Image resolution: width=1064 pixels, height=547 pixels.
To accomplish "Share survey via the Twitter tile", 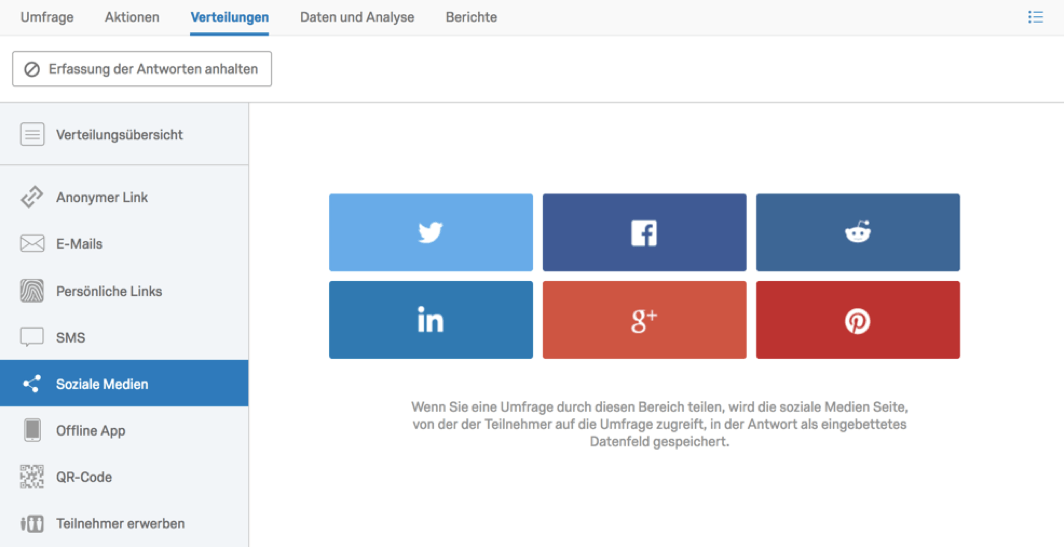I will (x=431, y=232).
